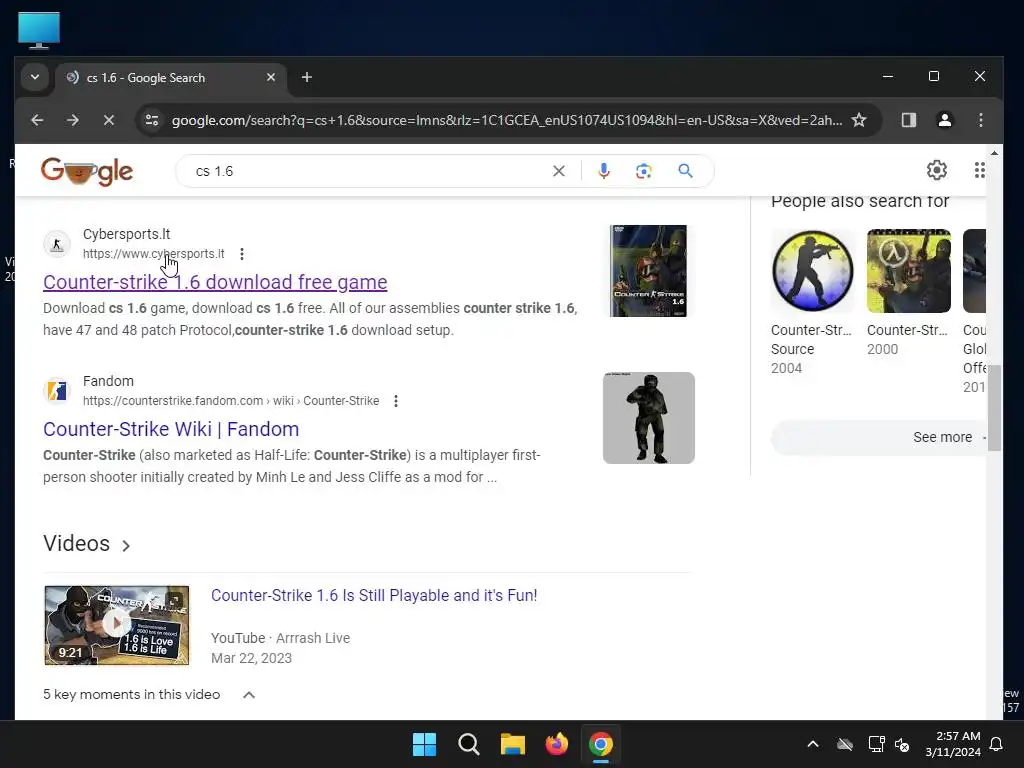Open Chrome three-dot menu

pos(980,120)
